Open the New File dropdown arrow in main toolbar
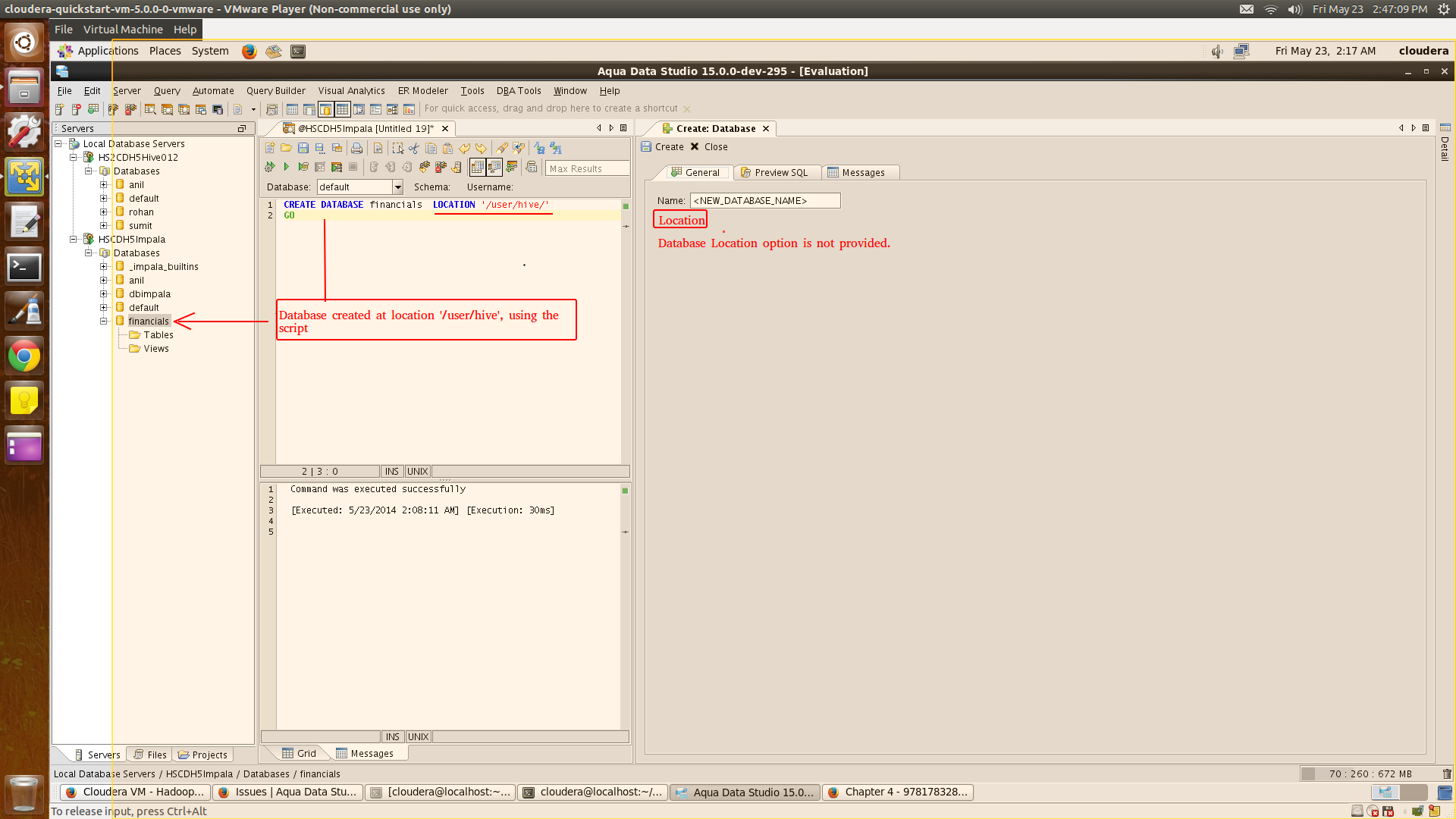The width and height of the screenshot is (1456, 819). click(253, 109)
